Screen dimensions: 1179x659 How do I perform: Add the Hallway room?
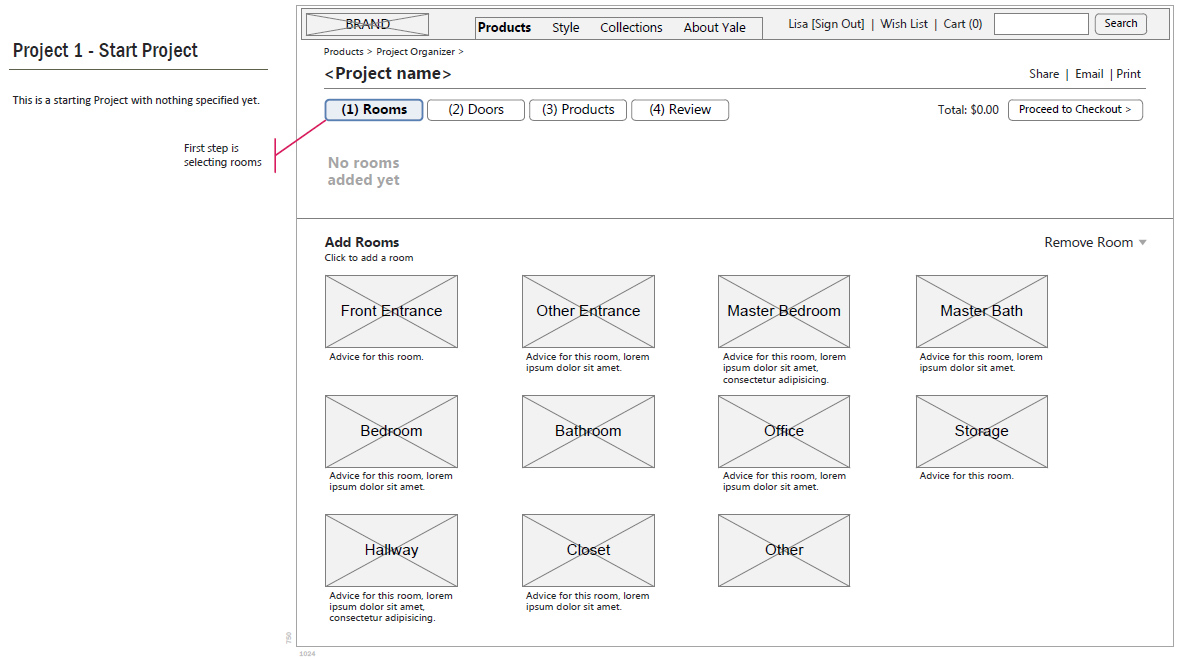(x=391, y=550)
